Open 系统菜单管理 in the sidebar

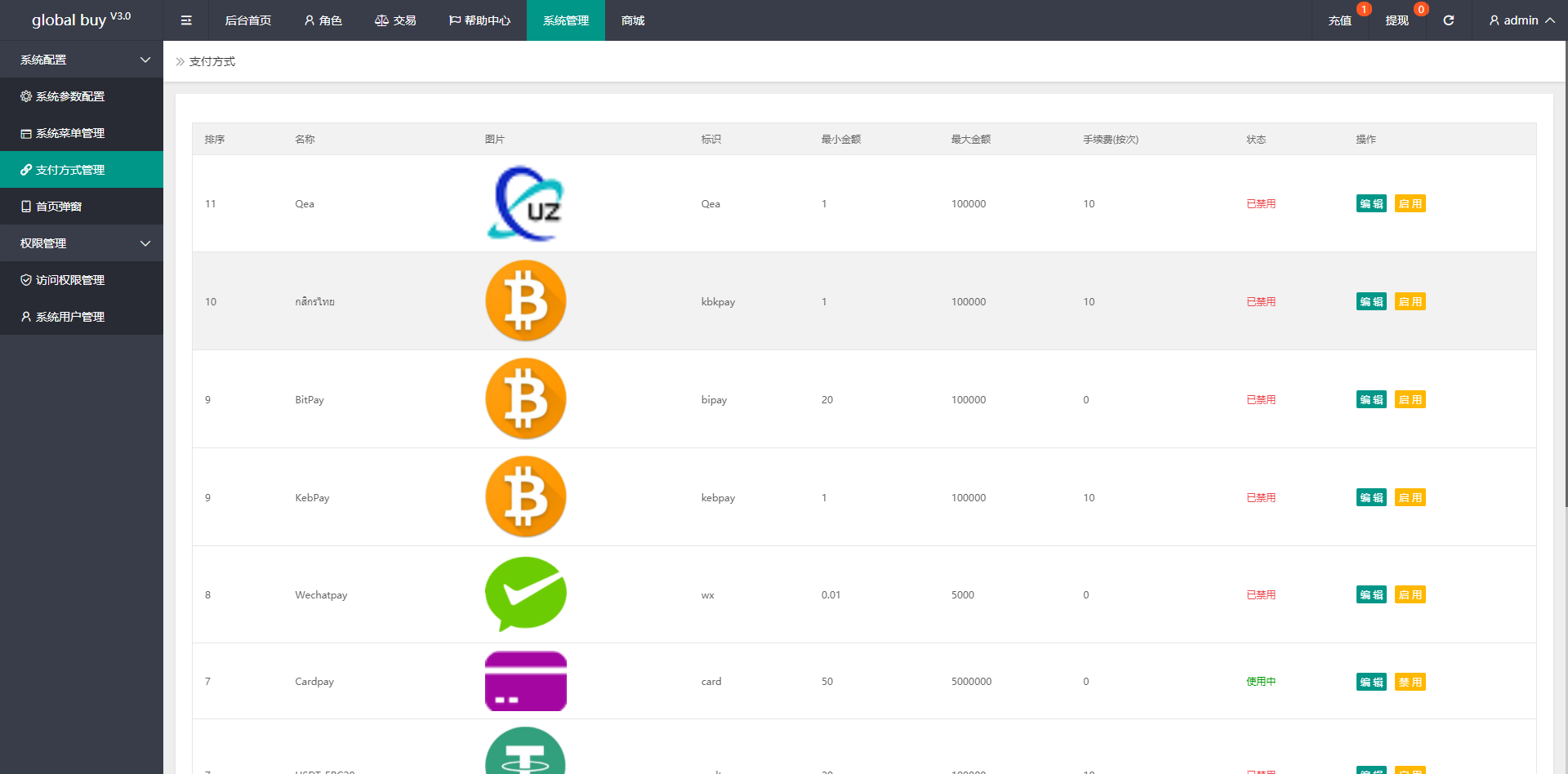coord(82,133)
